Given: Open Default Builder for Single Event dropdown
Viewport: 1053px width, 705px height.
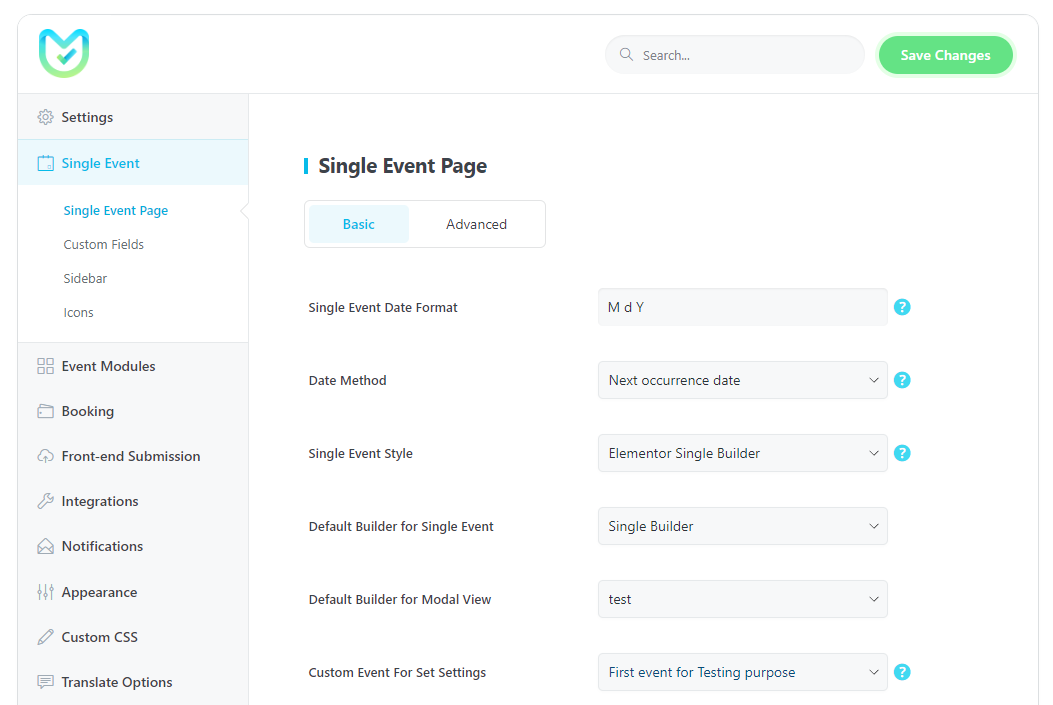Looking at the screenshot, I should (x=742, y=526).
